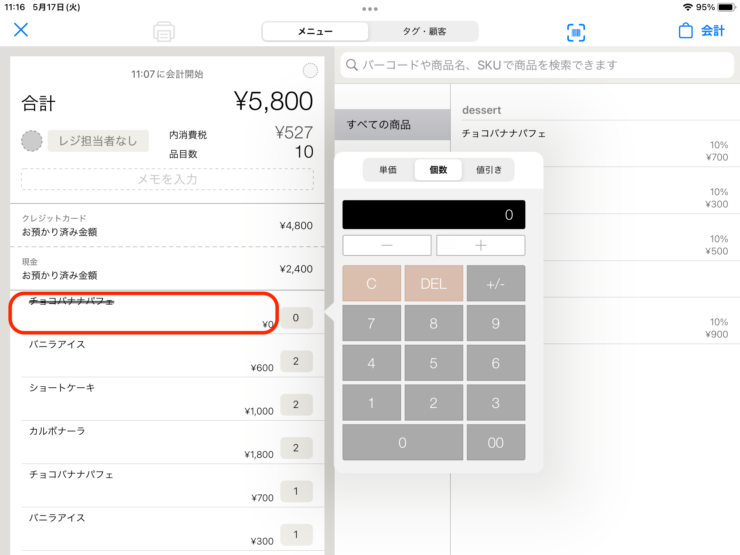Select the 単価 keypad tab

coord(388,170)
